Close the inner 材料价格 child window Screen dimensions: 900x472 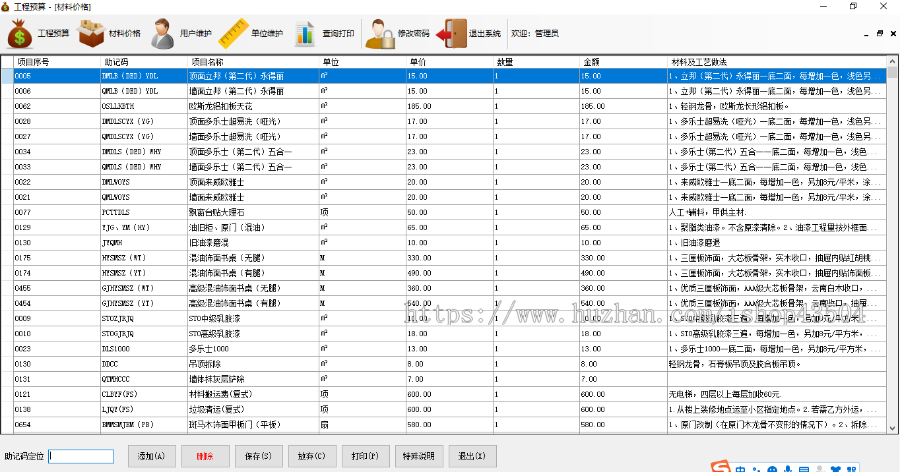[893, 34]
